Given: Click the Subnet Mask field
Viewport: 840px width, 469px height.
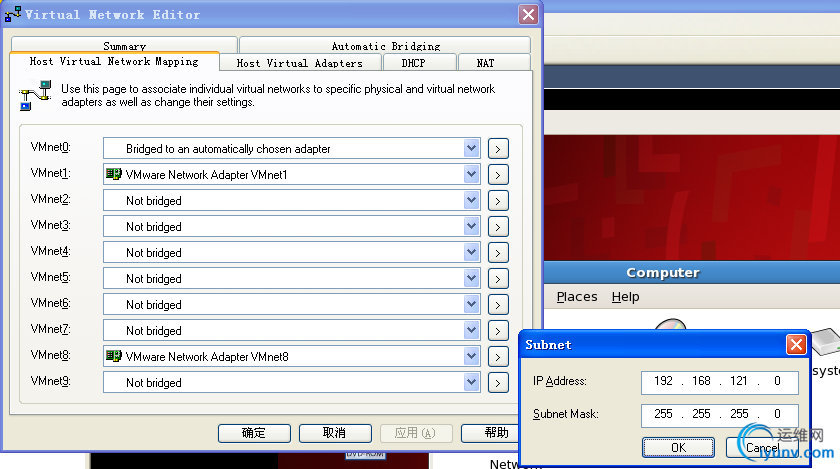Looking at the screenshot, I should (x=719, y=414).
